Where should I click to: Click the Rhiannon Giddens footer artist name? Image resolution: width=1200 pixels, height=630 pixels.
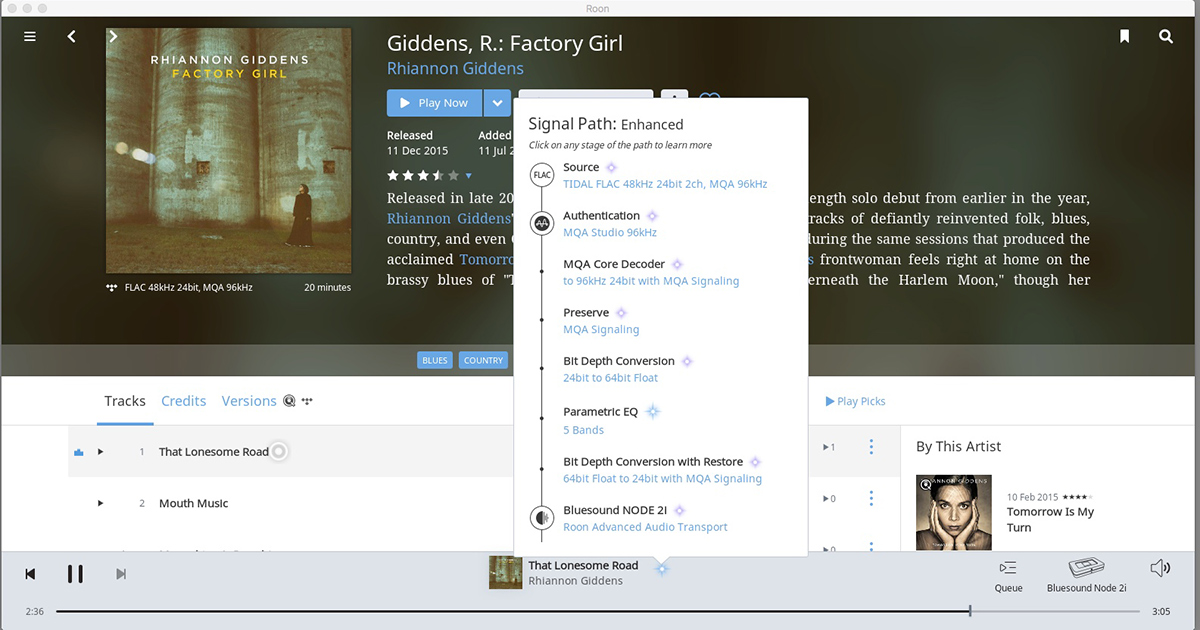click(575, 580)
